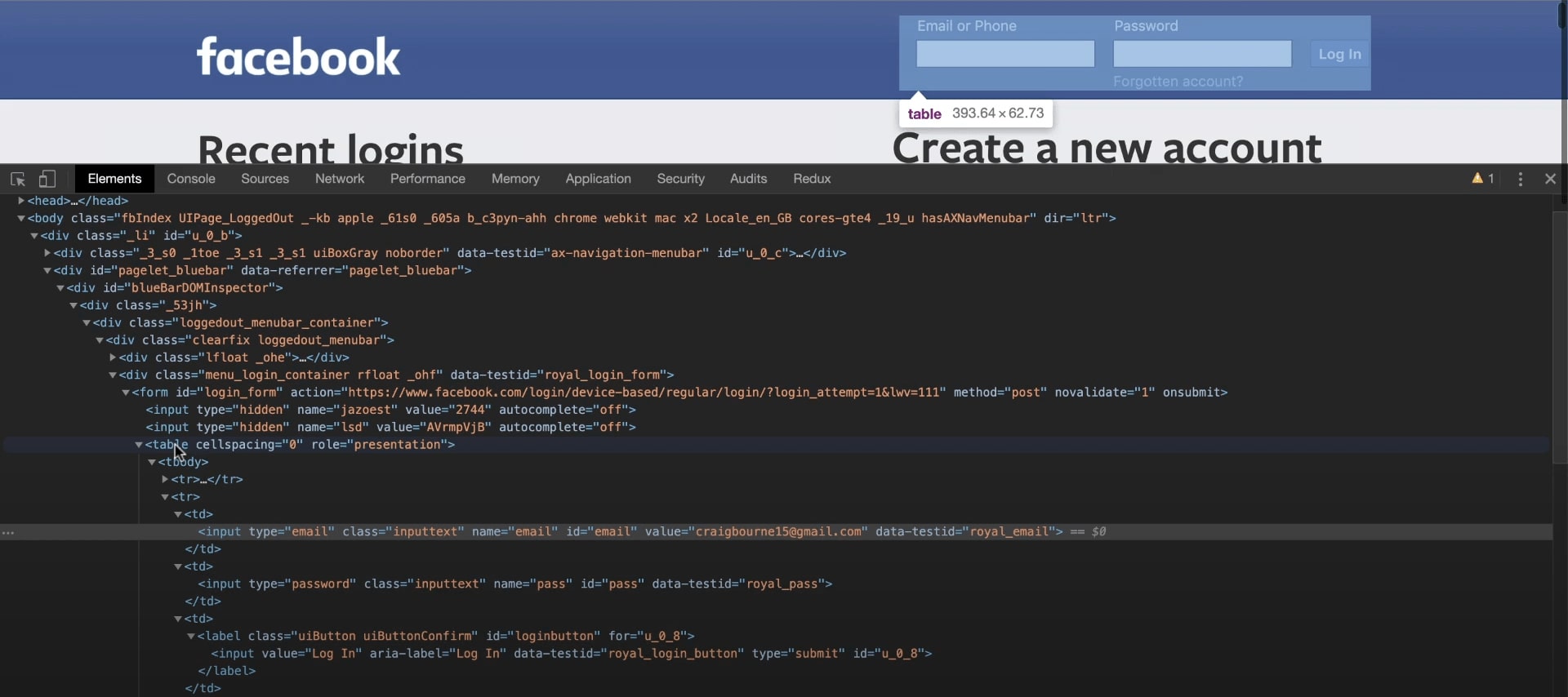Open the Sources tab
This screenshot has width=1568, height=697.
265,179
